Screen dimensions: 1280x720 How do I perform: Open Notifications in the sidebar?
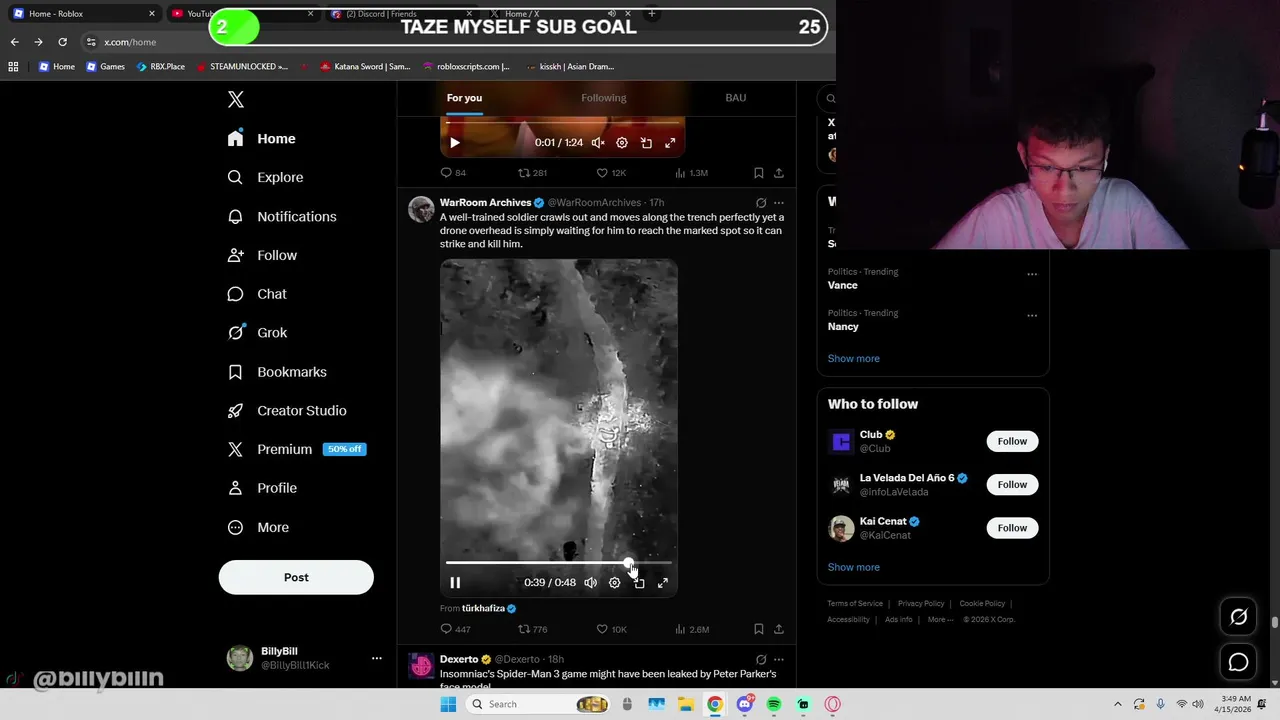pos(282,216)
